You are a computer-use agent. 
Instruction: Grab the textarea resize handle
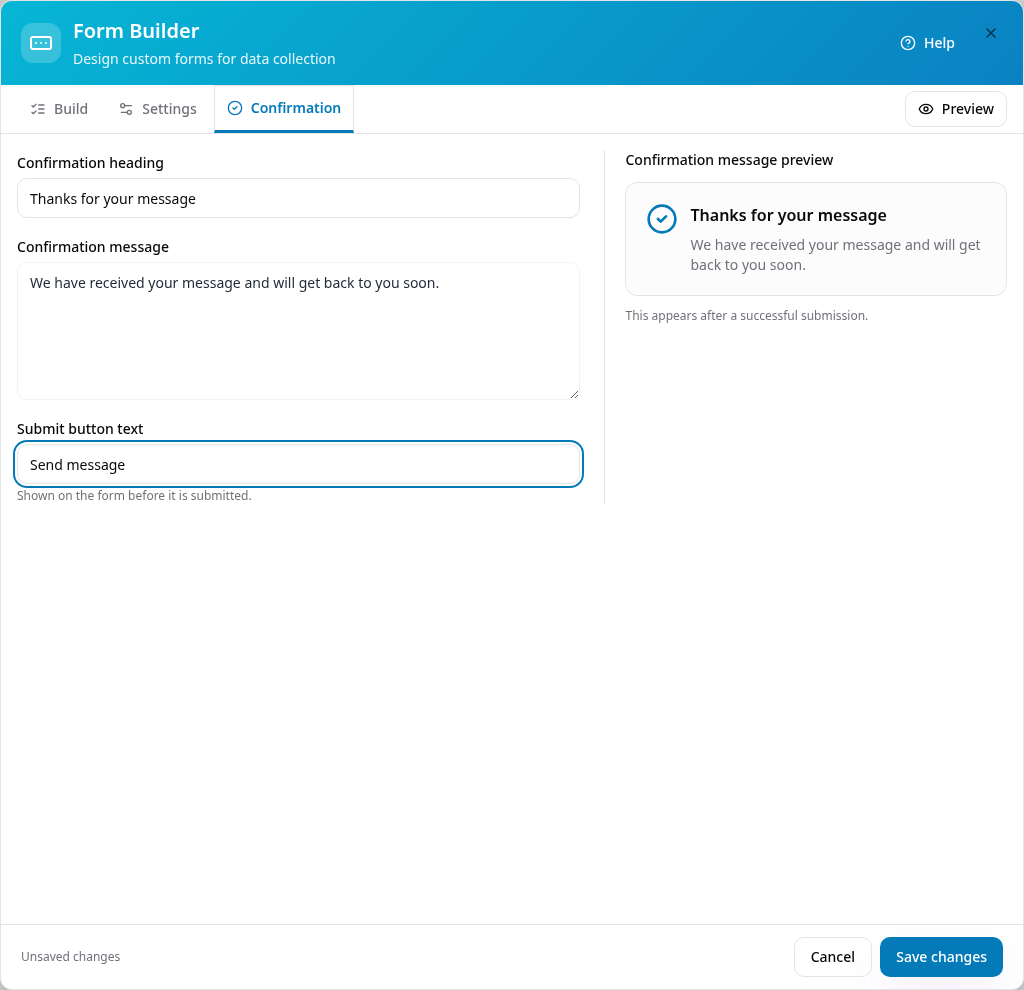574,394
